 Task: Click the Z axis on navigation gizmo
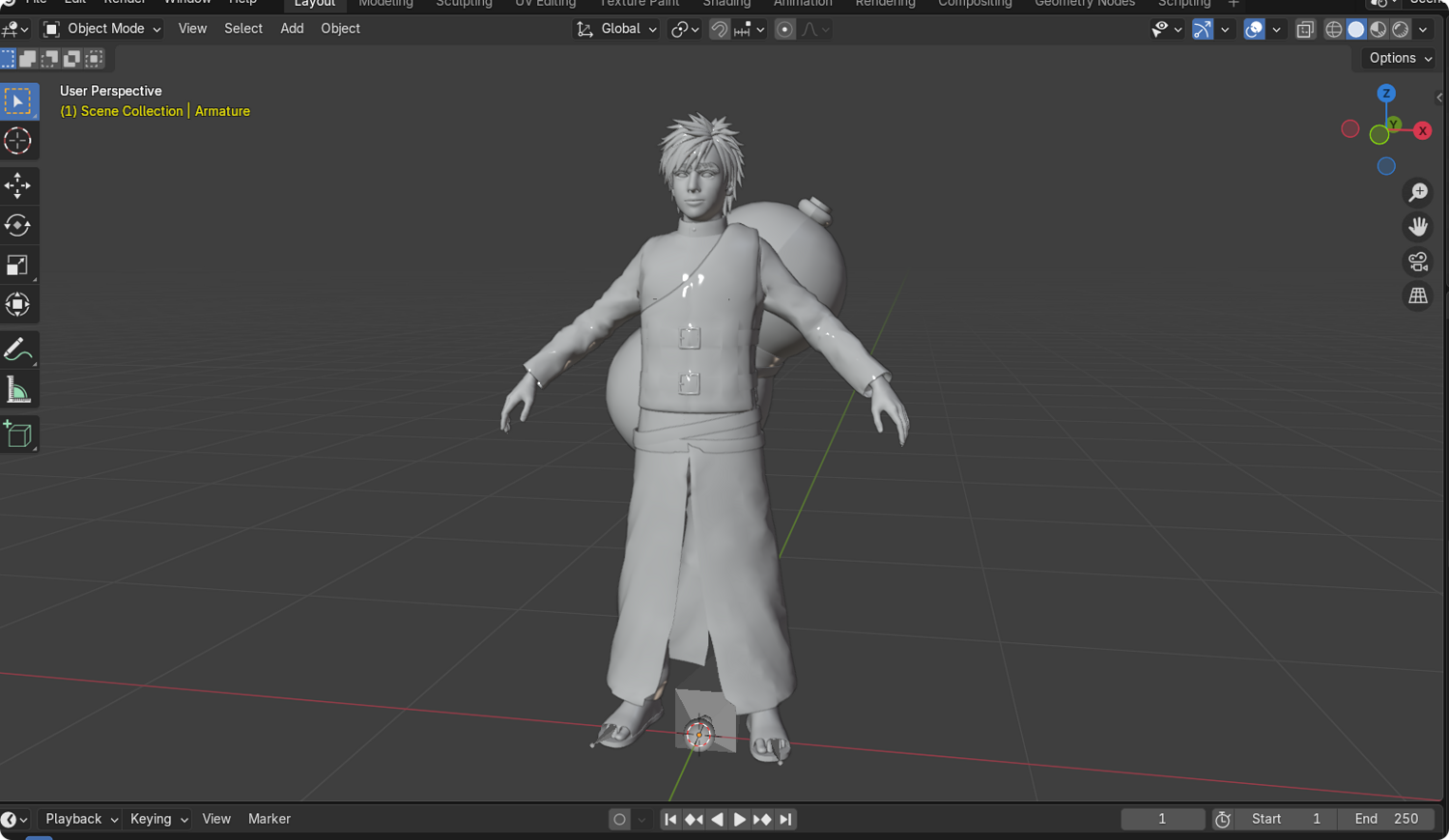click(x=1386, y=94)
